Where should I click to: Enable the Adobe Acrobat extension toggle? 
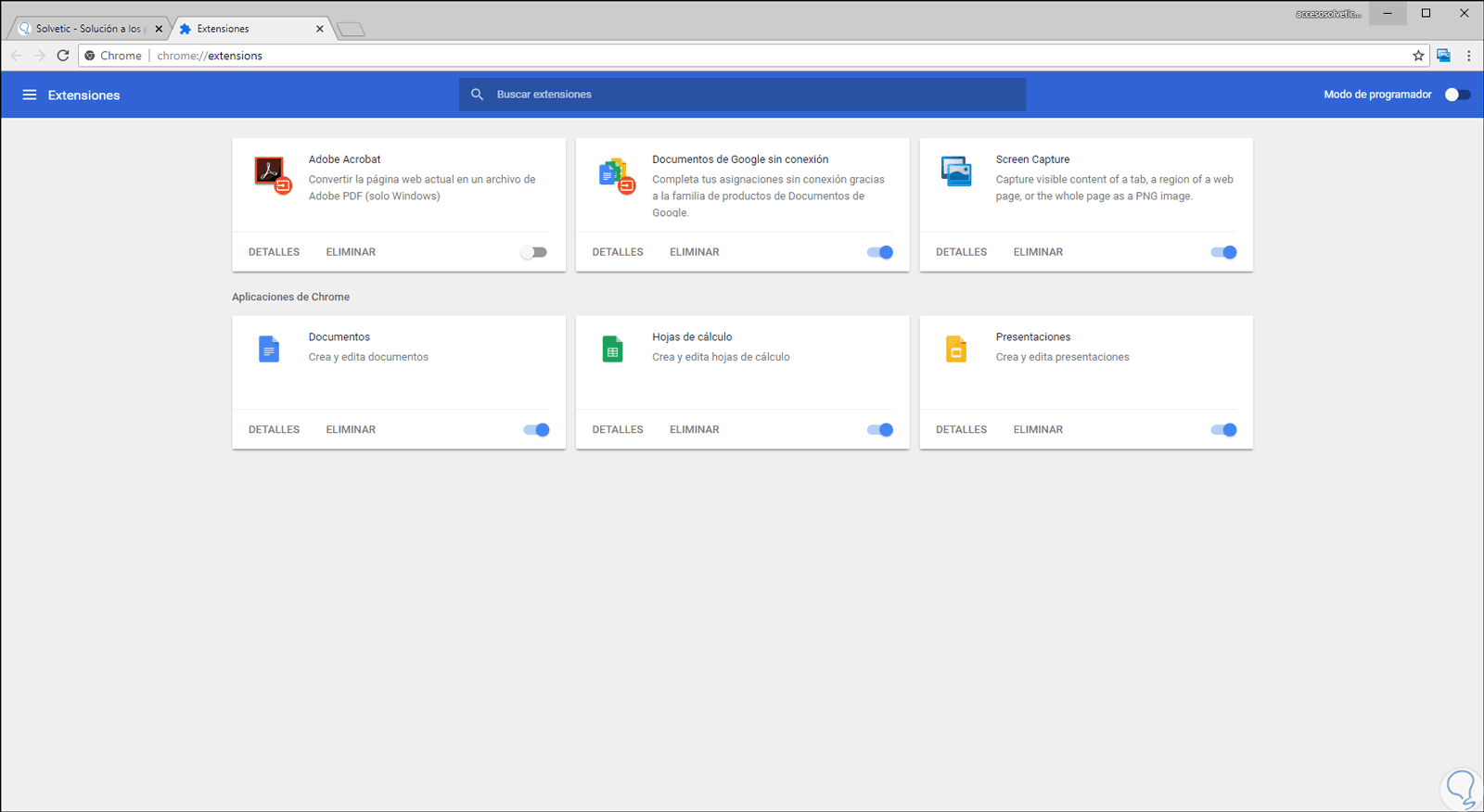pos(534,252)
